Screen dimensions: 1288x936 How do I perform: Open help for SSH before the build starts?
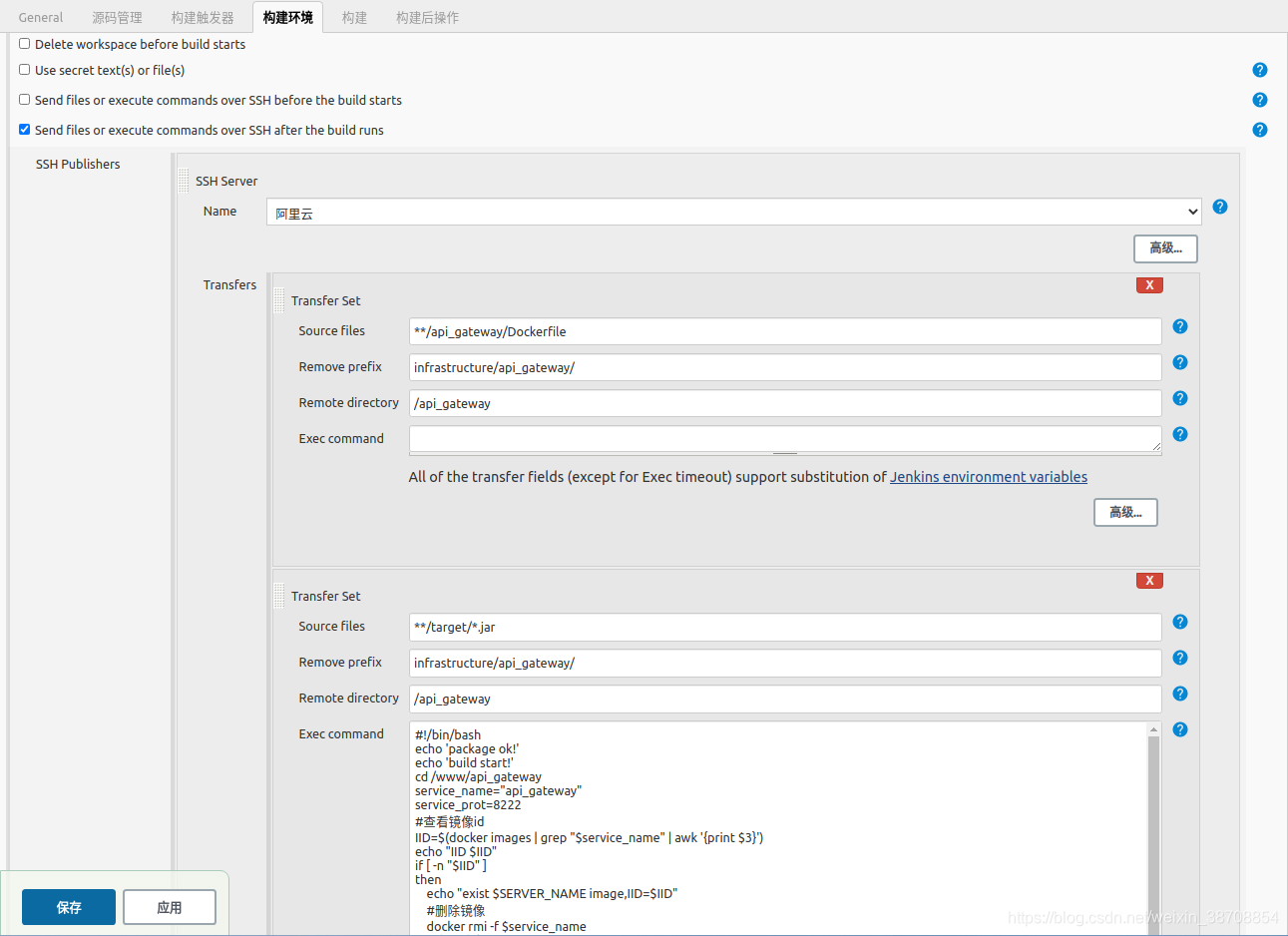point(1259,100)
